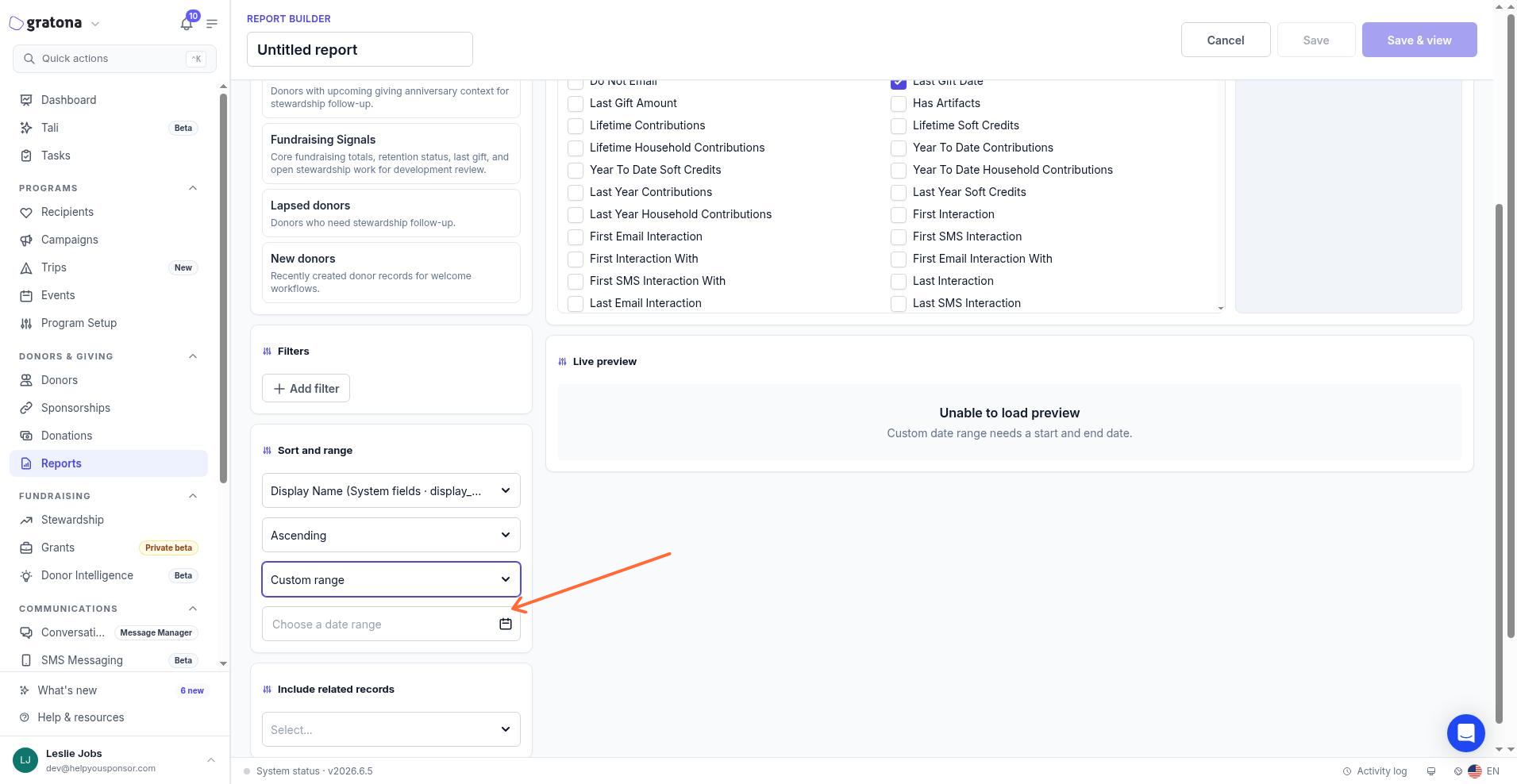Click the monitor icon in status bar
The image size is (1517, 784).
tap(1431, 771)
